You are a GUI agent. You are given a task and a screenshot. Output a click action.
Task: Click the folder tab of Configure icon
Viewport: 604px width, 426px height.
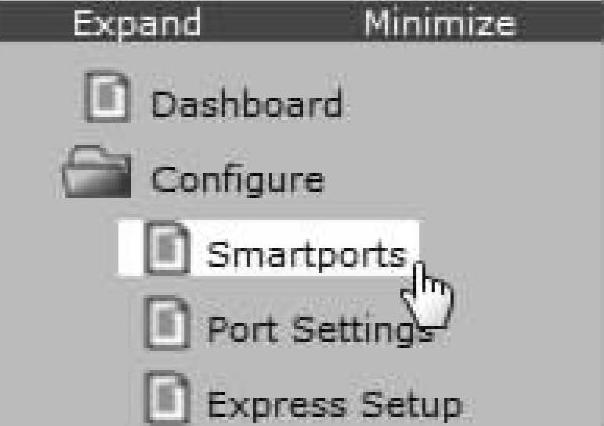click(88, 151)
